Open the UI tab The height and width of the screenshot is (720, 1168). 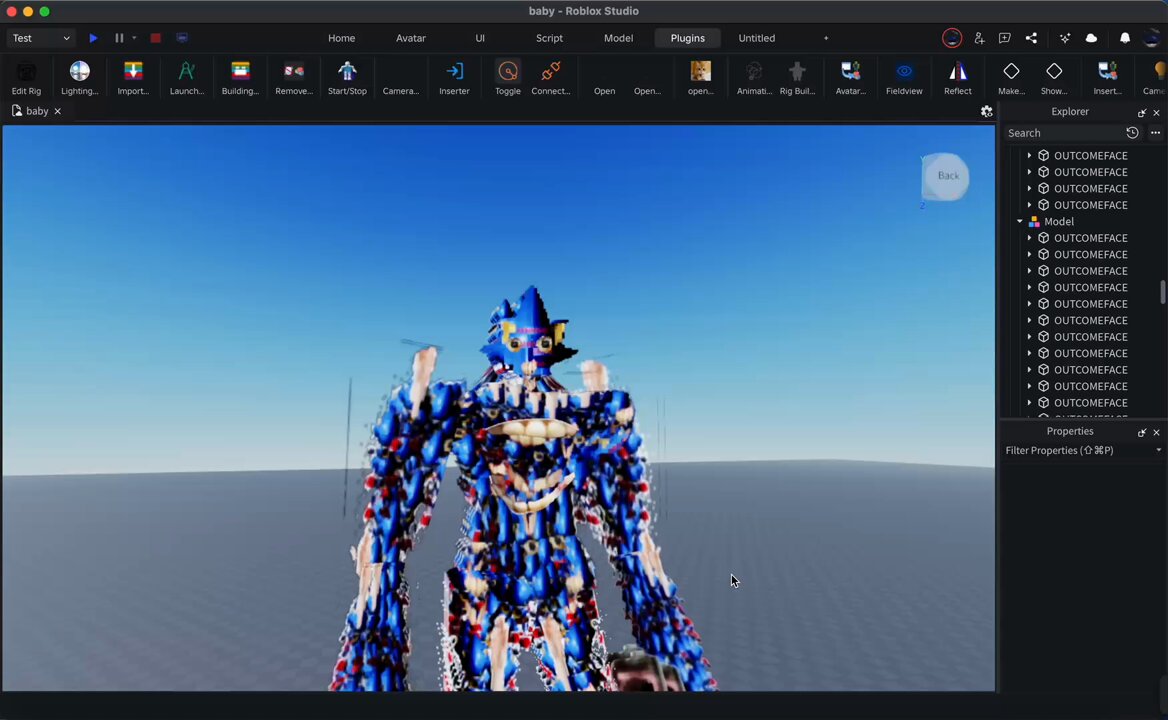click(480, 38)
